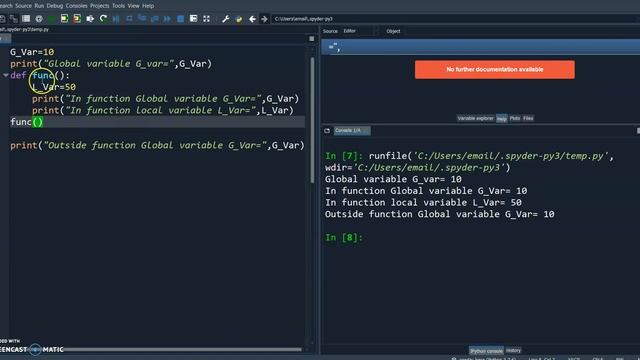Run the file with green play icon

coord(51,19)
